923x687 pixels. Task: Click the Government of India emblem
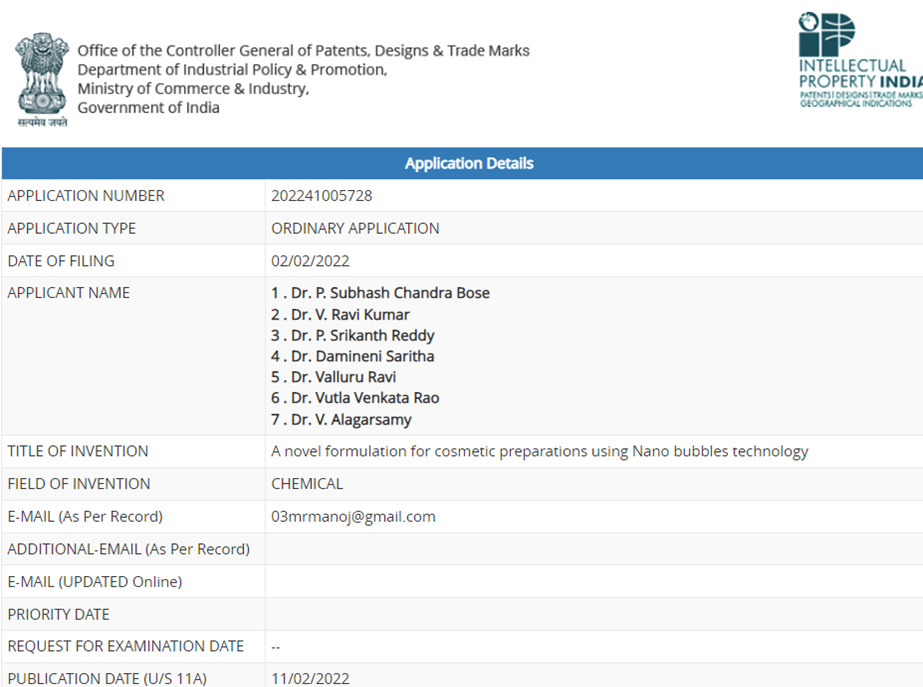click(x=42, y=78)
